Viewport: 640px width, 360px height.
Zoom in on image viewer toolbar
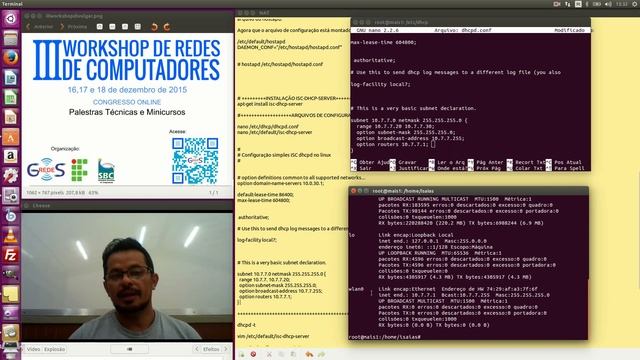(x=100, y=27)
